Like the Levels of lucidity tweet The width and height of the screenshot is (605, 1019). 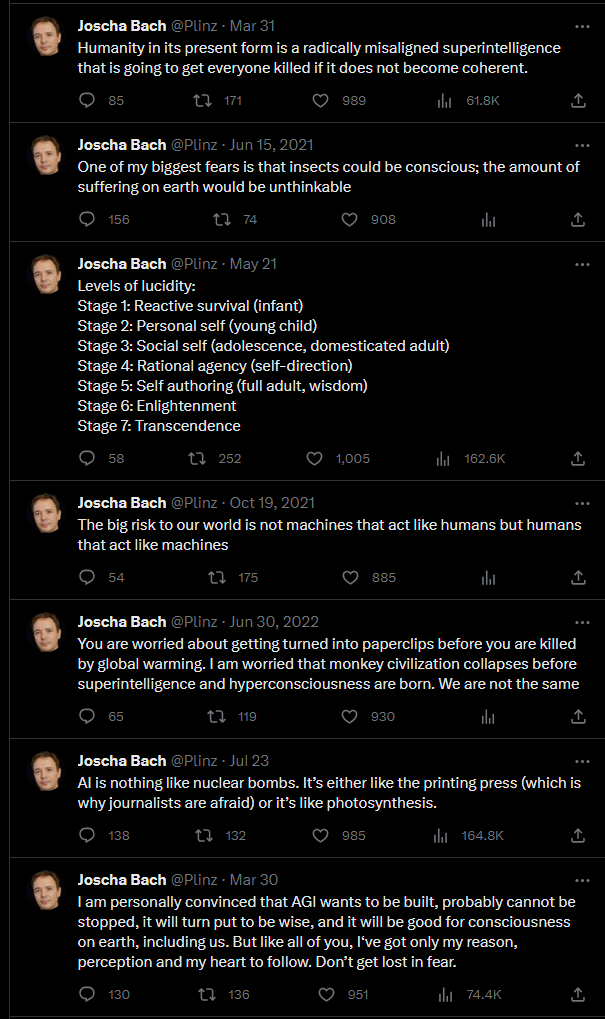[x=315, y=458]
